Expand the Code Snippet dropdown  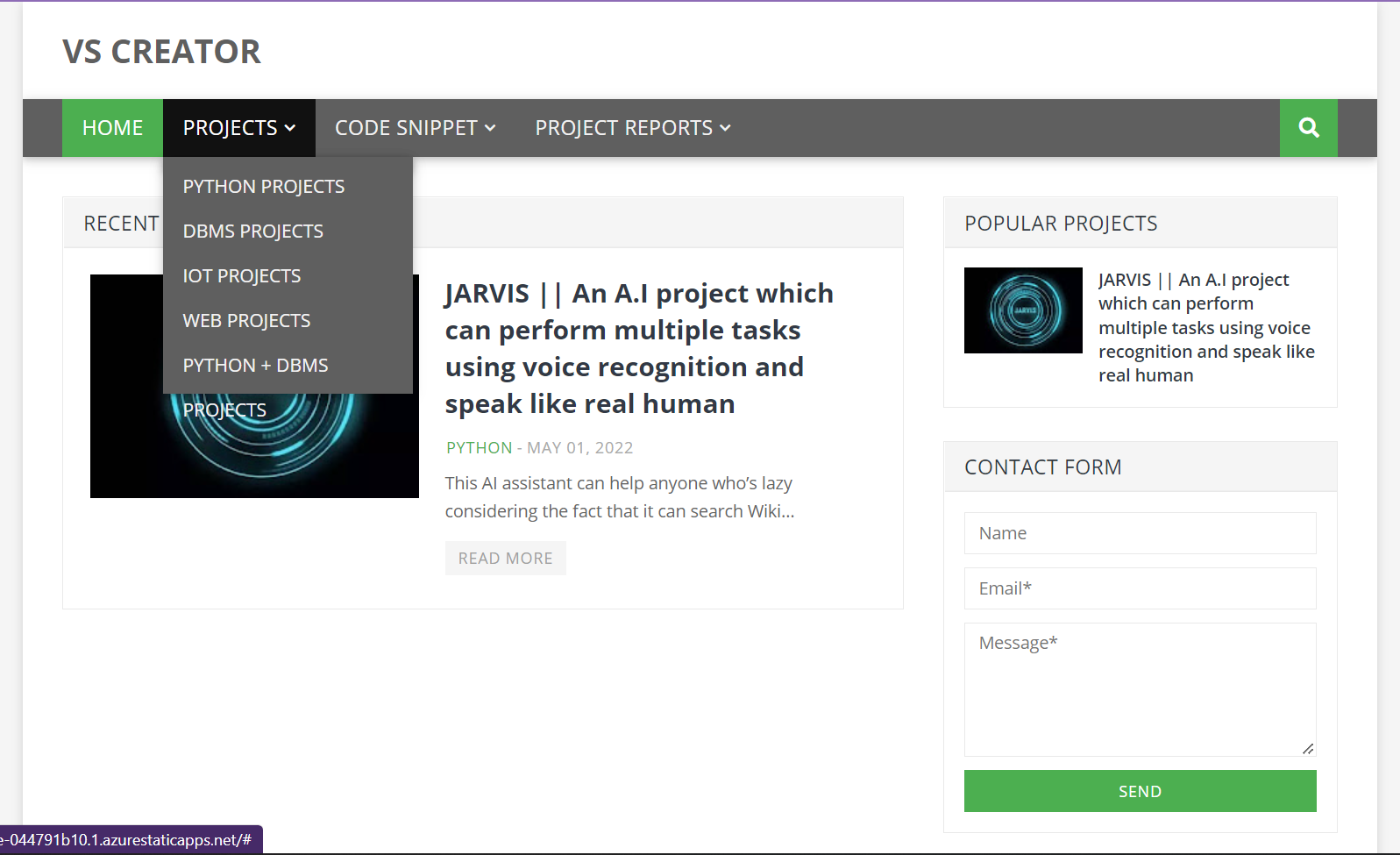(416, 128)
